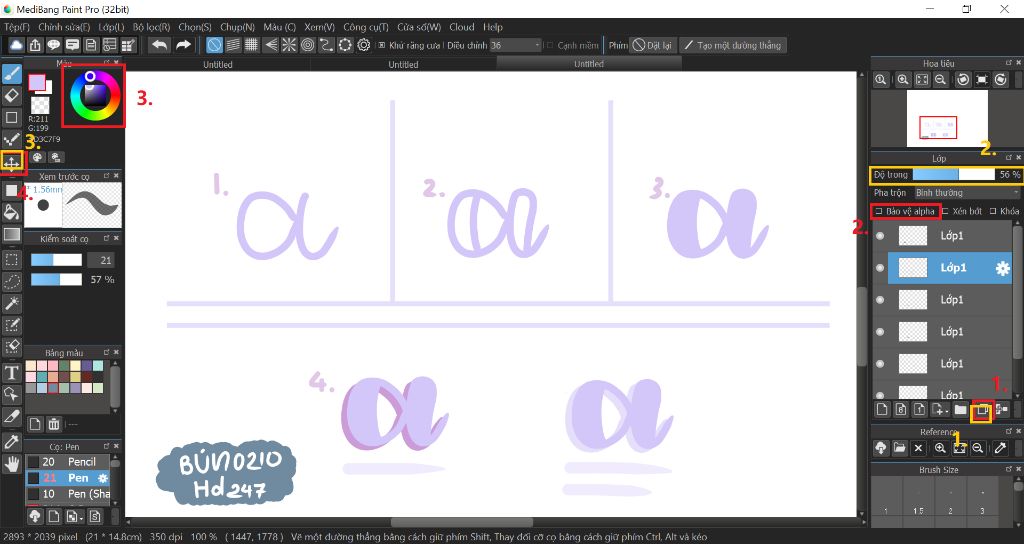Open file folder in Reference panel
1024x544 pixels.
899,448
